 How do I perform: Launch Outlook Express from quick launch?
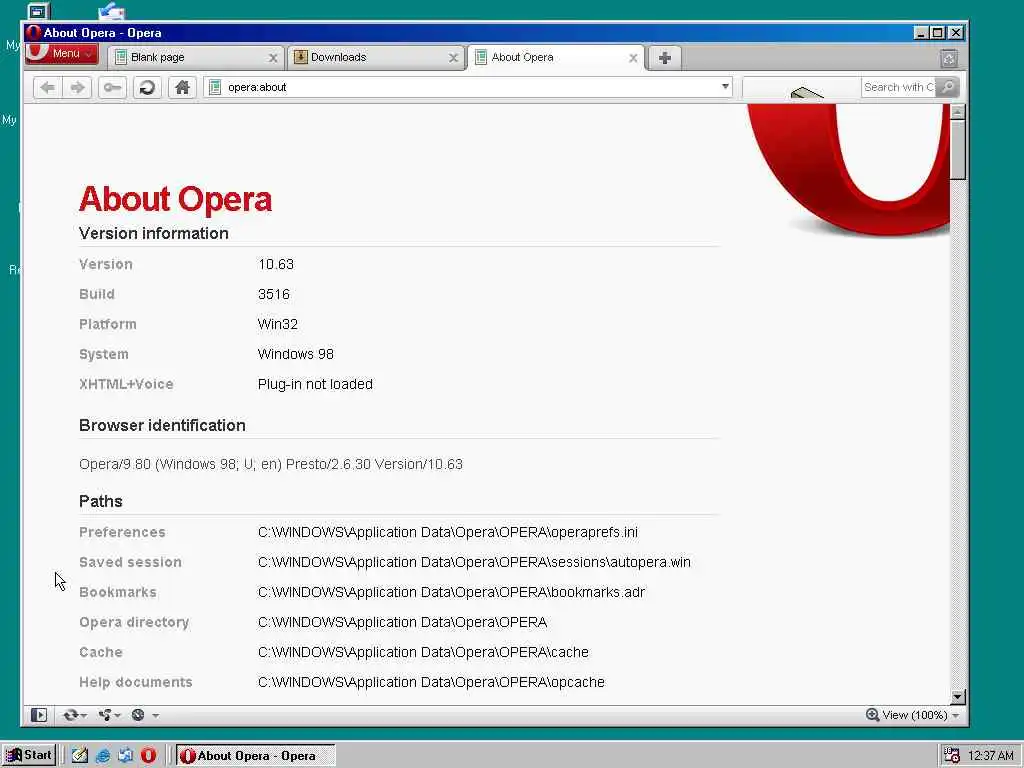(x=125, y=756)
